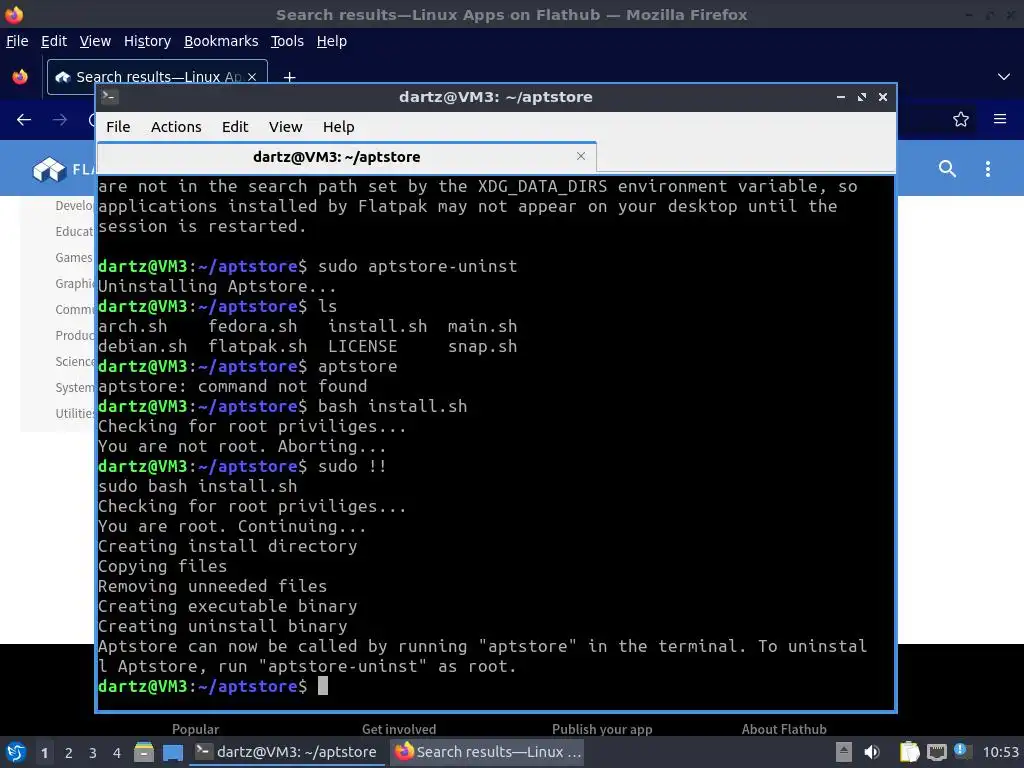
Task: Click the About Flathub footer heading
Action: [x=784, y=729]
